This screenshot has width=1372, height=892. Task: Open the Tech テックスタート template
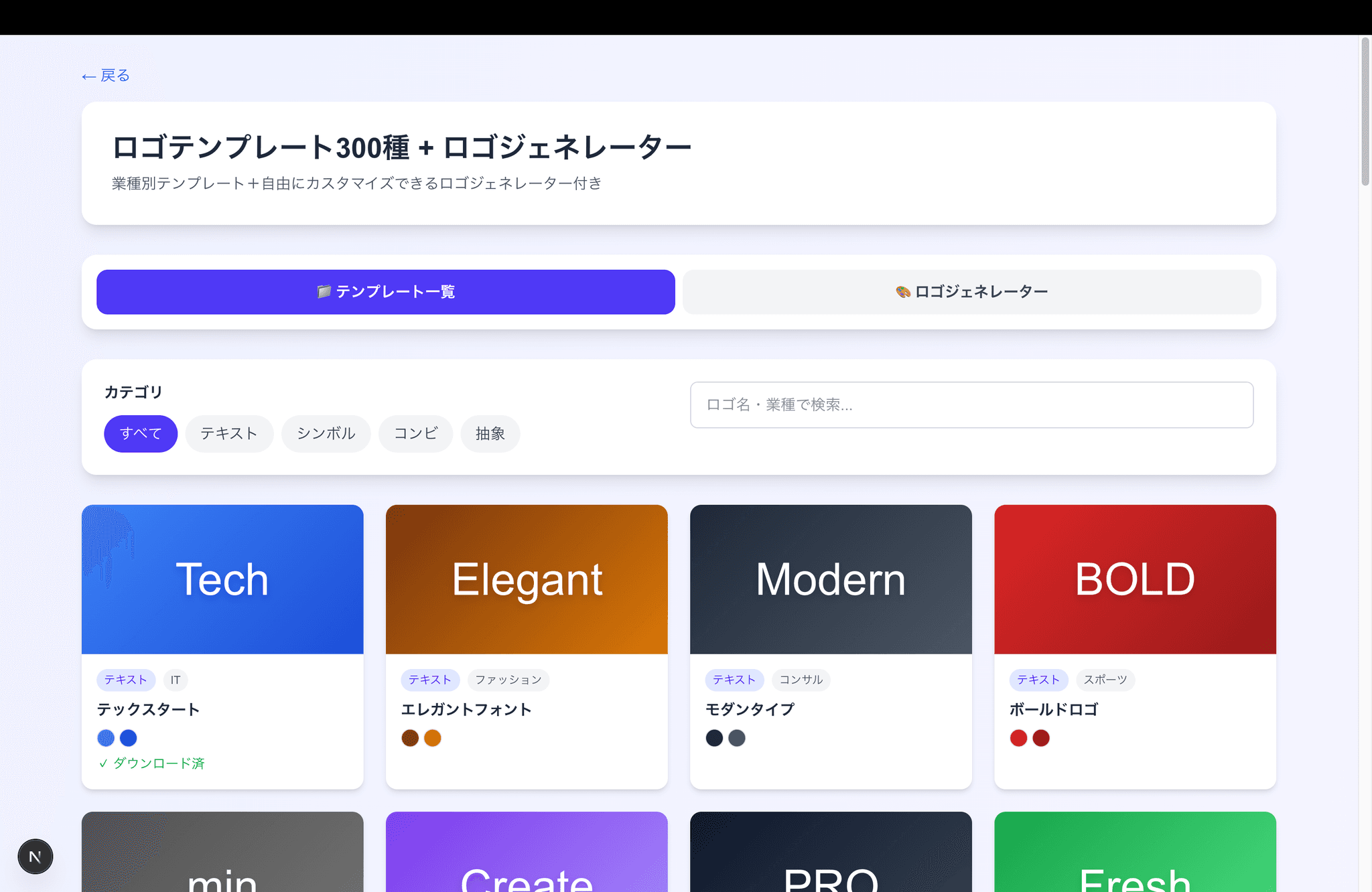point(222,579)
